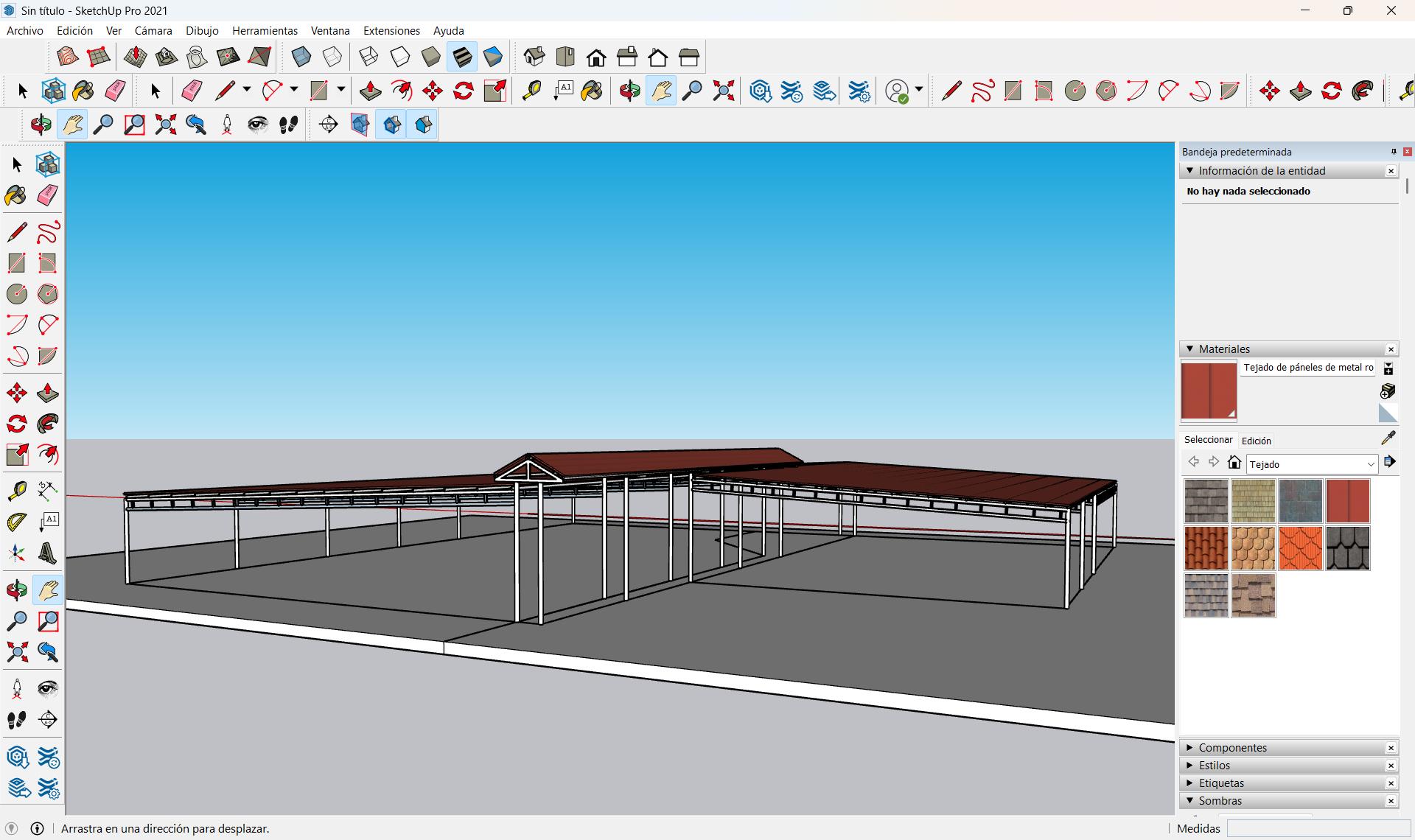
Task: Toggle X-ray face style icon
Action: click(301, 57)
